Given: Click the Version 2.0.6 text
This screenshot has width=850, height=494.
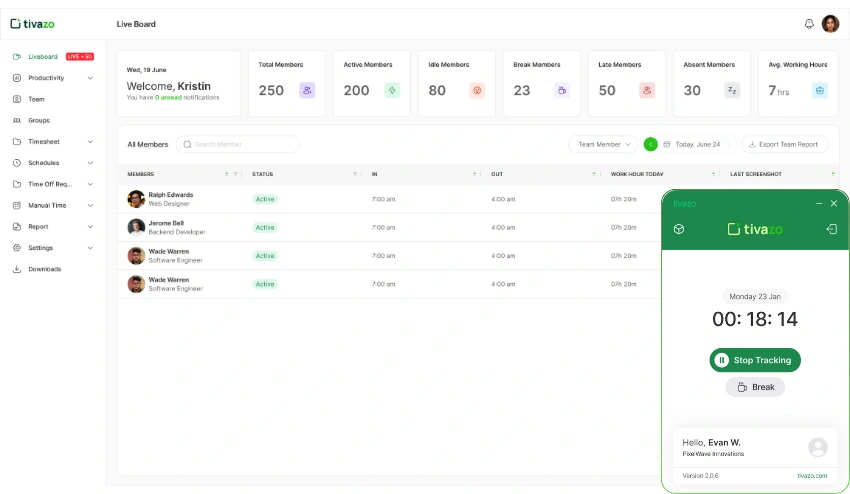Looking at the screenshot, I should [700, 476].
